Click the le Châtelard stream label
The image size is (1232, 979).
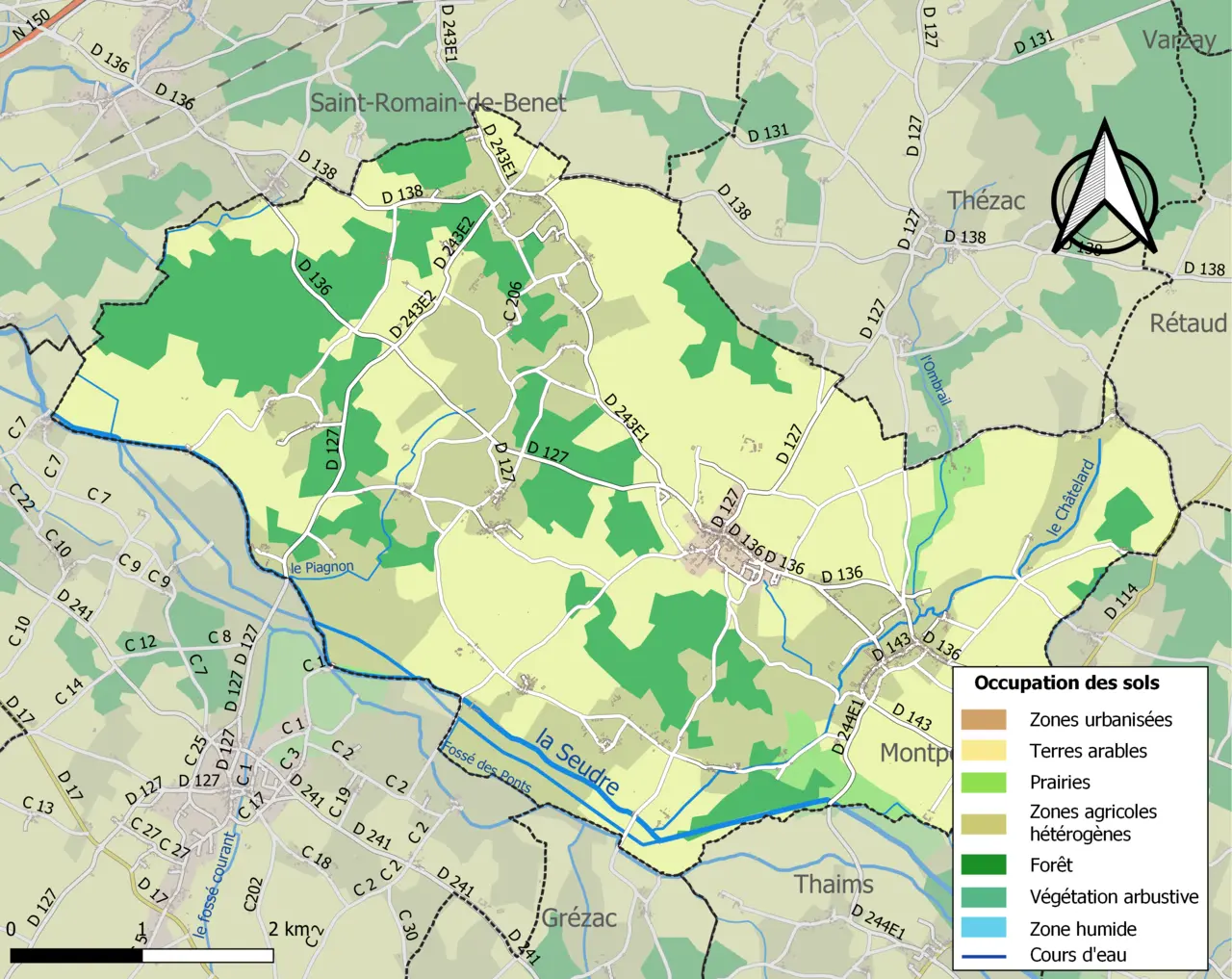[x=1071, y=499]
